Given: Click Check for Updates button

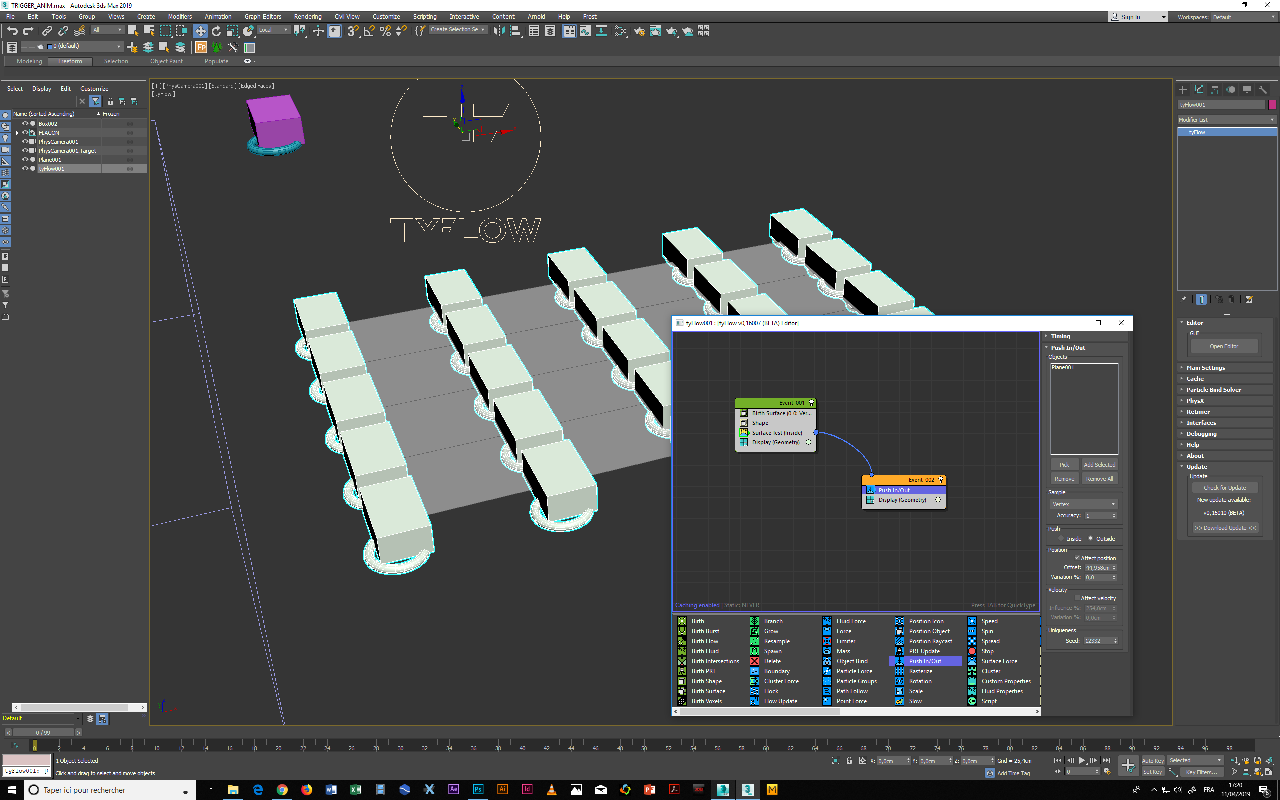Looking at the screenshot, I should tap(1225, 487).
